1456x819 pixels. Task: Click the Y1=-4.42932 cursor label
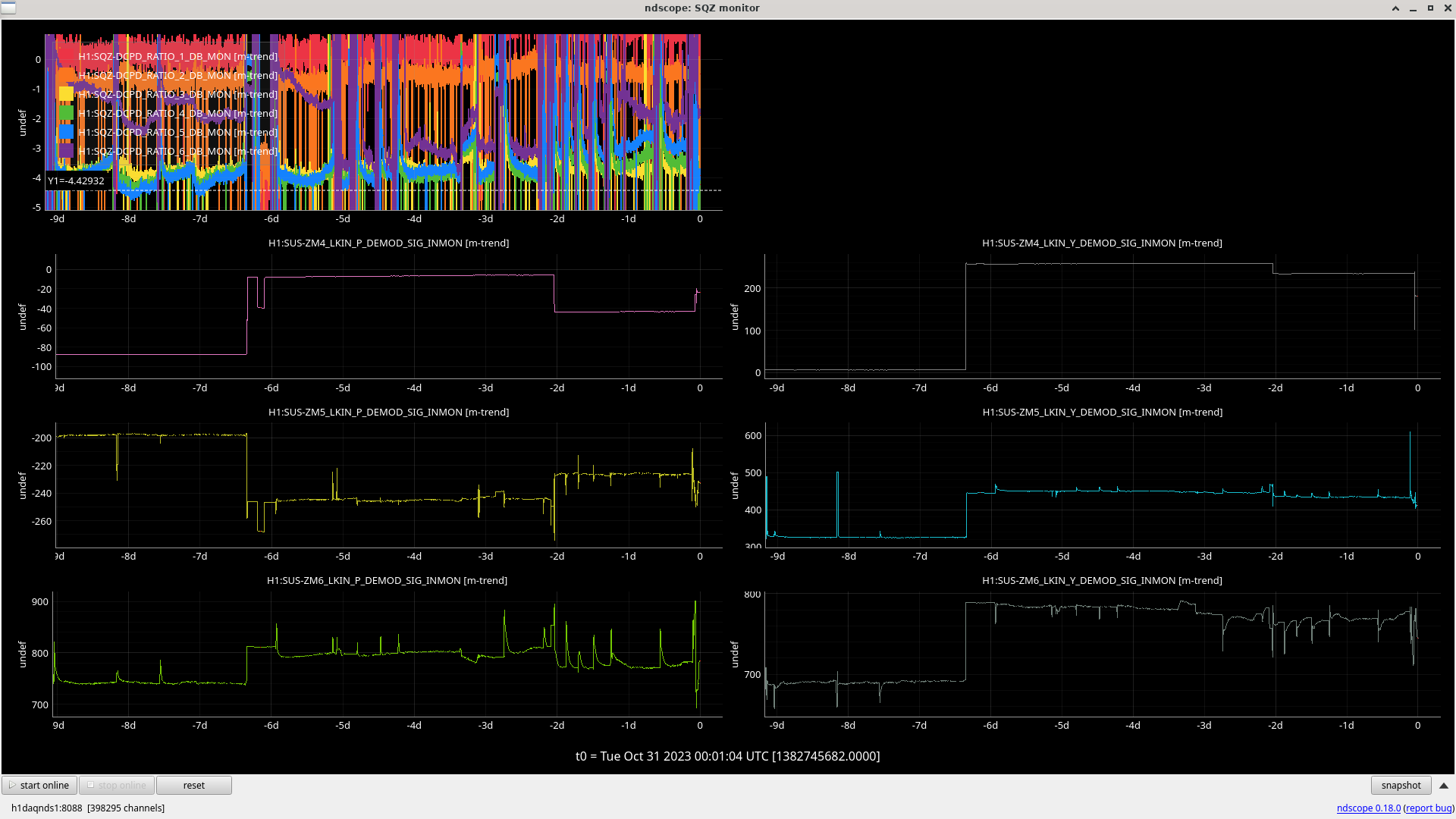coord(76,180)
